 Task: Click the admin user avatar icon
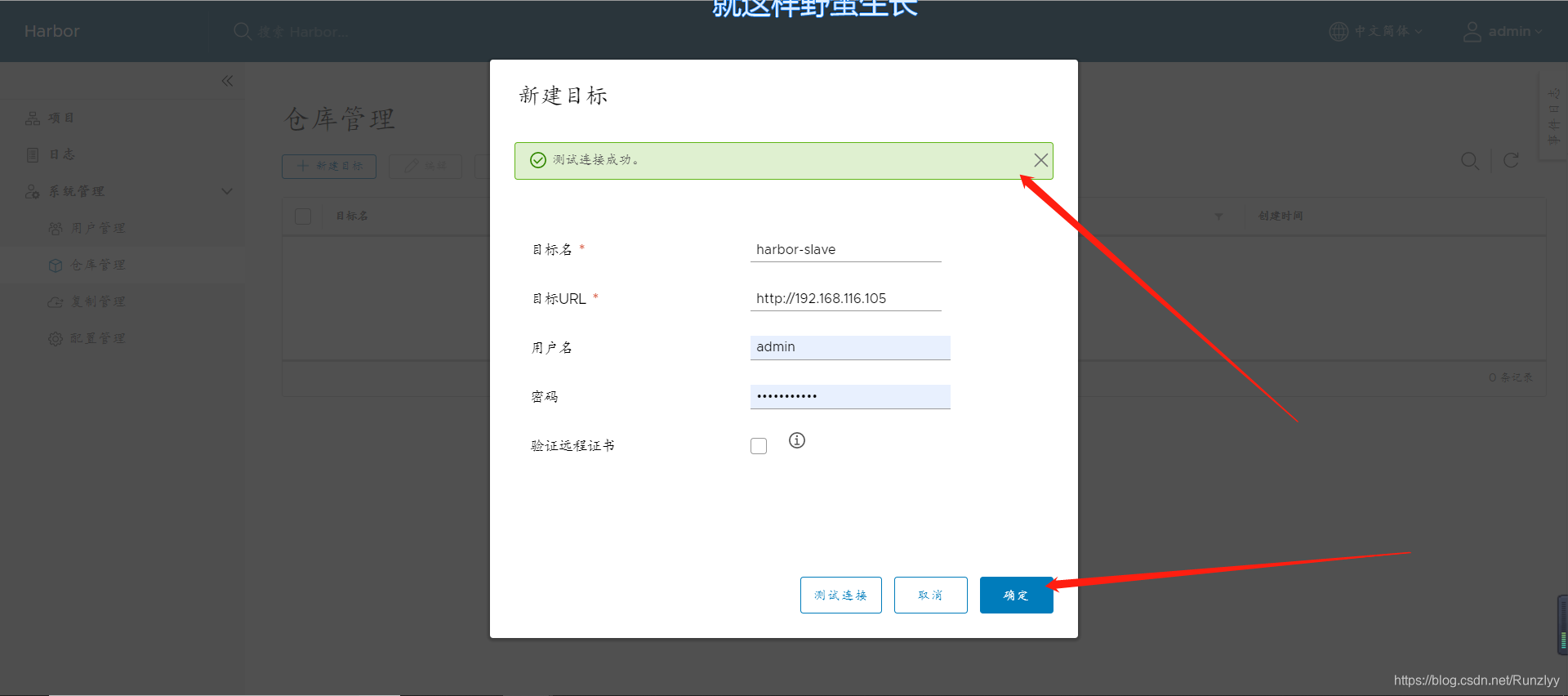coord(1472,32)
